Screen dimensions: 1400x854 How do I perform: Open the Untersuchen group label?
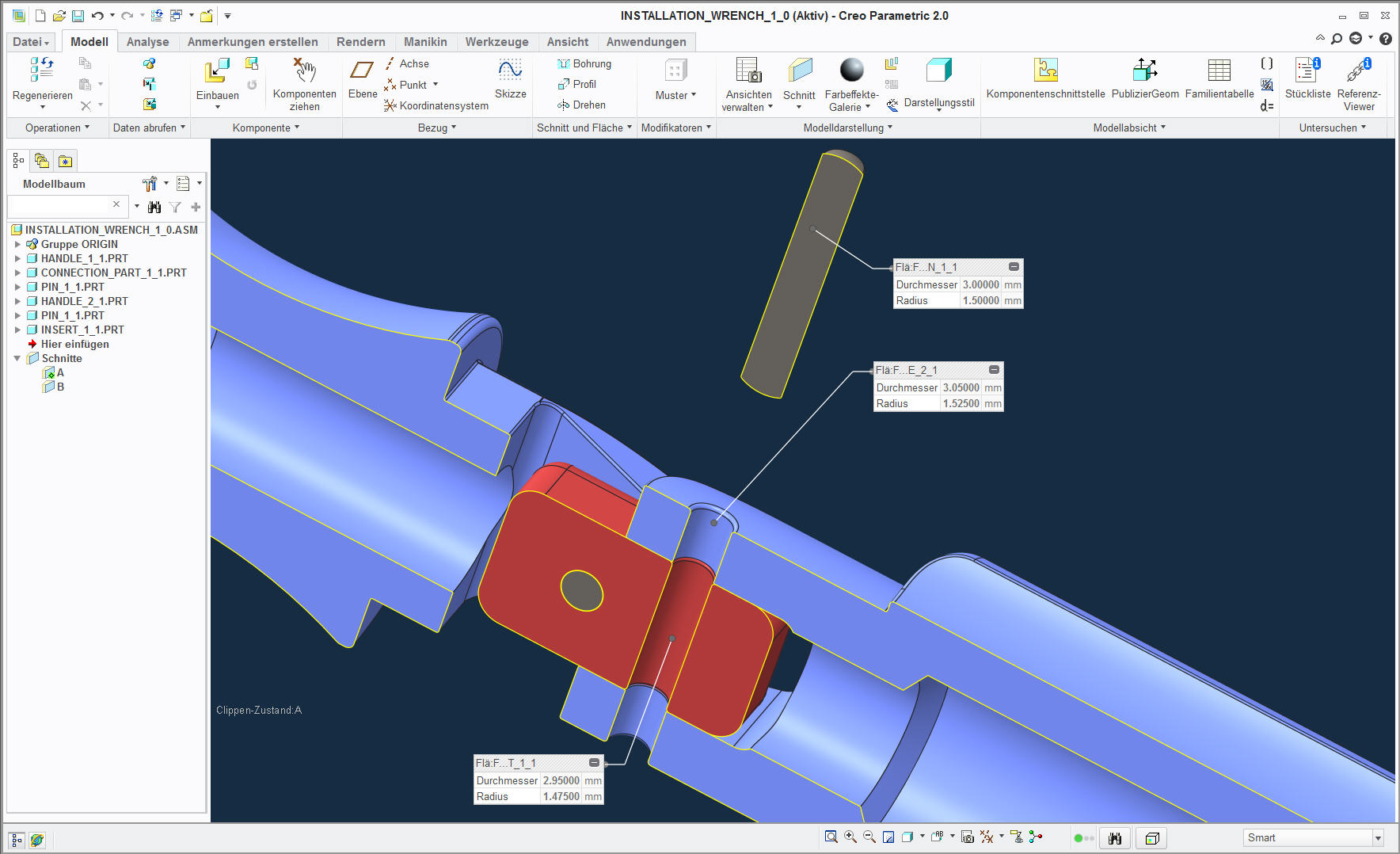point(1332,128)
